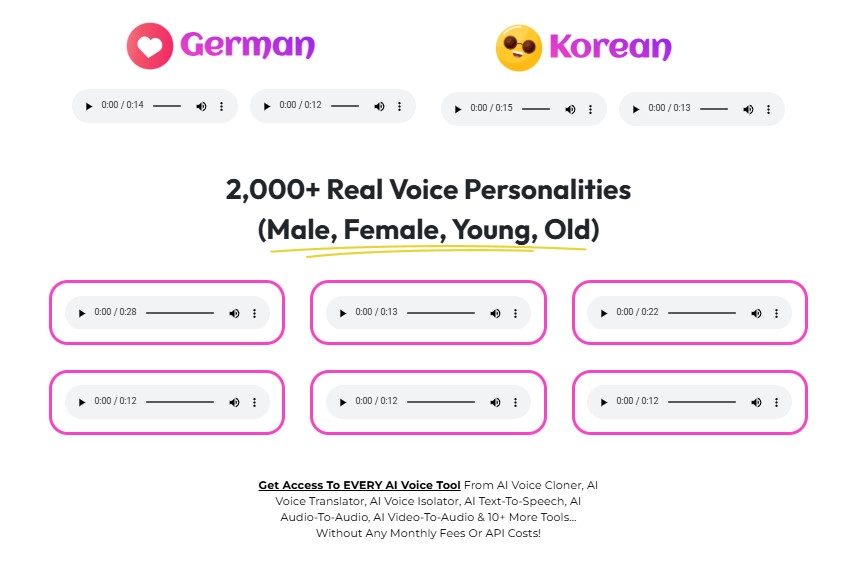Screen dimensions: 859x565
Task: Mute the German 0:14 audio player
Action: [x=201, y=106]
